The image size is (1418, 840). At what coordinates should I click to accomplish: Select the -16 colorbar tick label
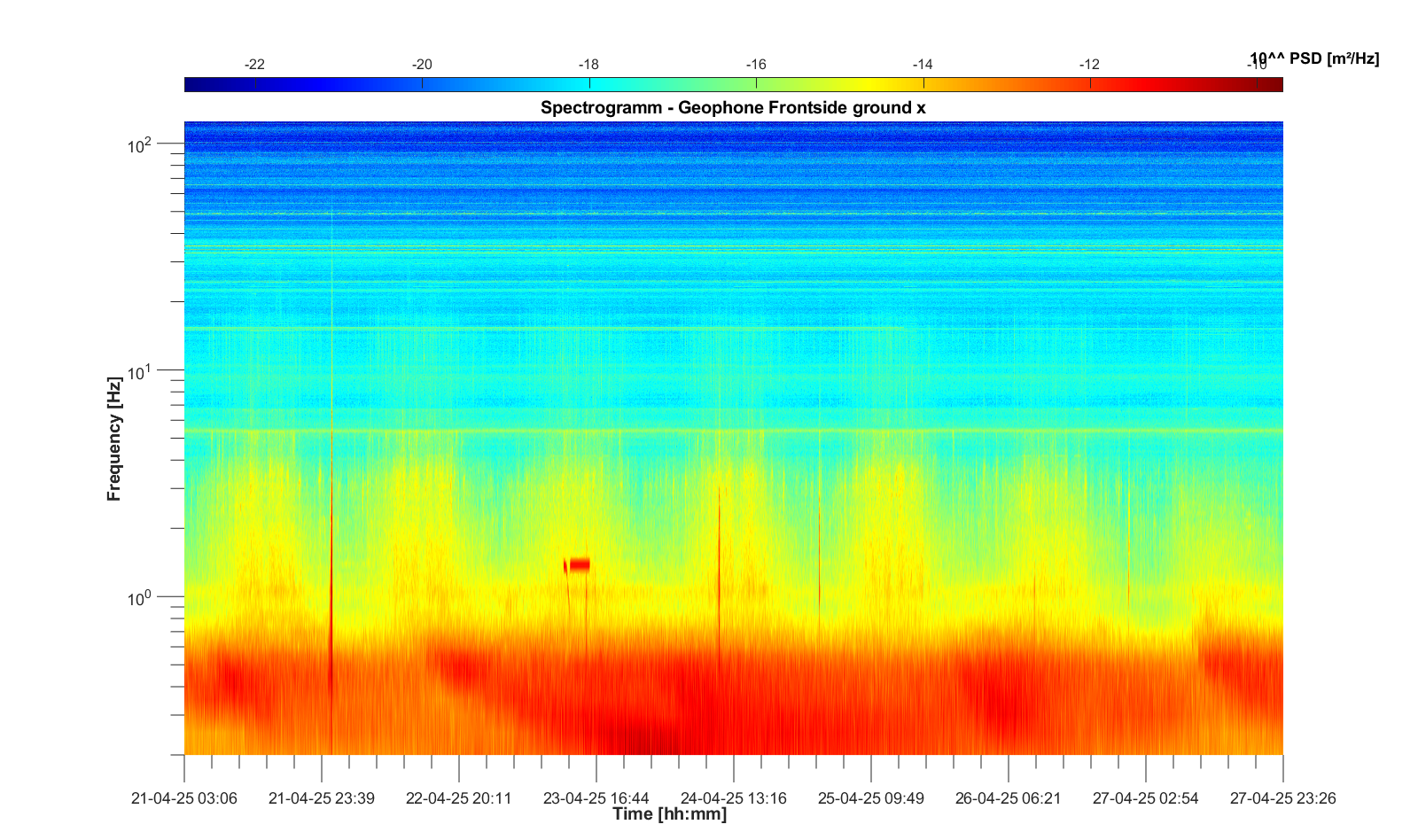tap(755, 65)
